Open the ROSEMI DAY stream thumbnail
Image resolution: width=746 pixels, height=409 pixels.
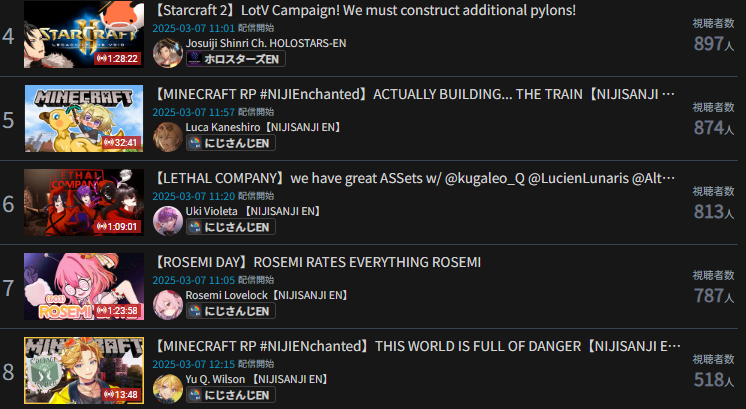coord(84,286)
